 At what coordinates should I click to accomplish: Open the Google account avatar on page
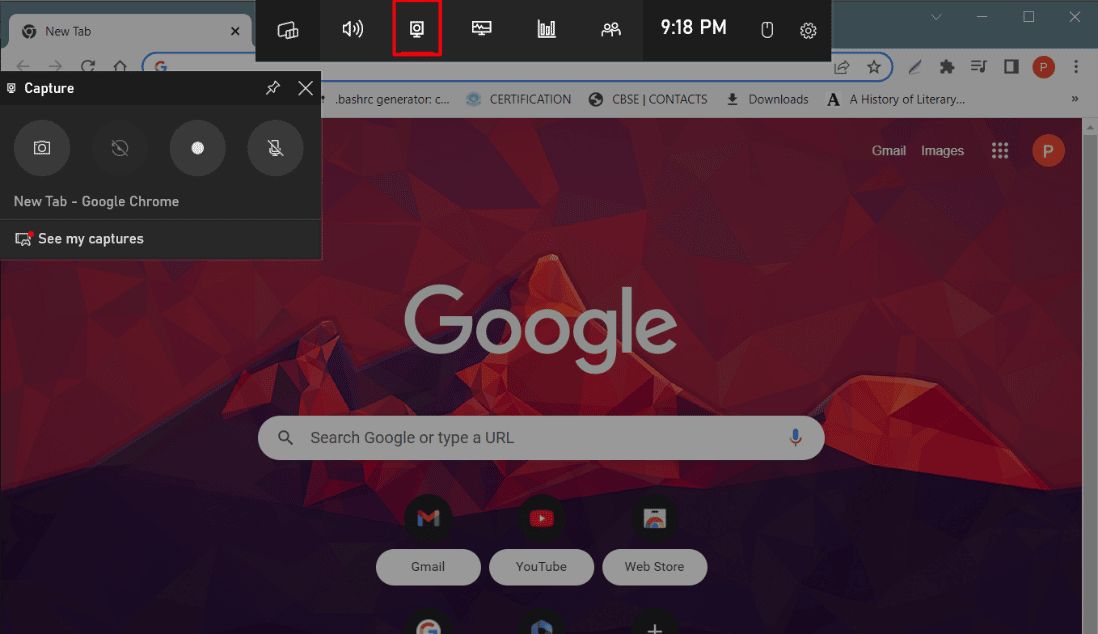tap(1048, 151)
